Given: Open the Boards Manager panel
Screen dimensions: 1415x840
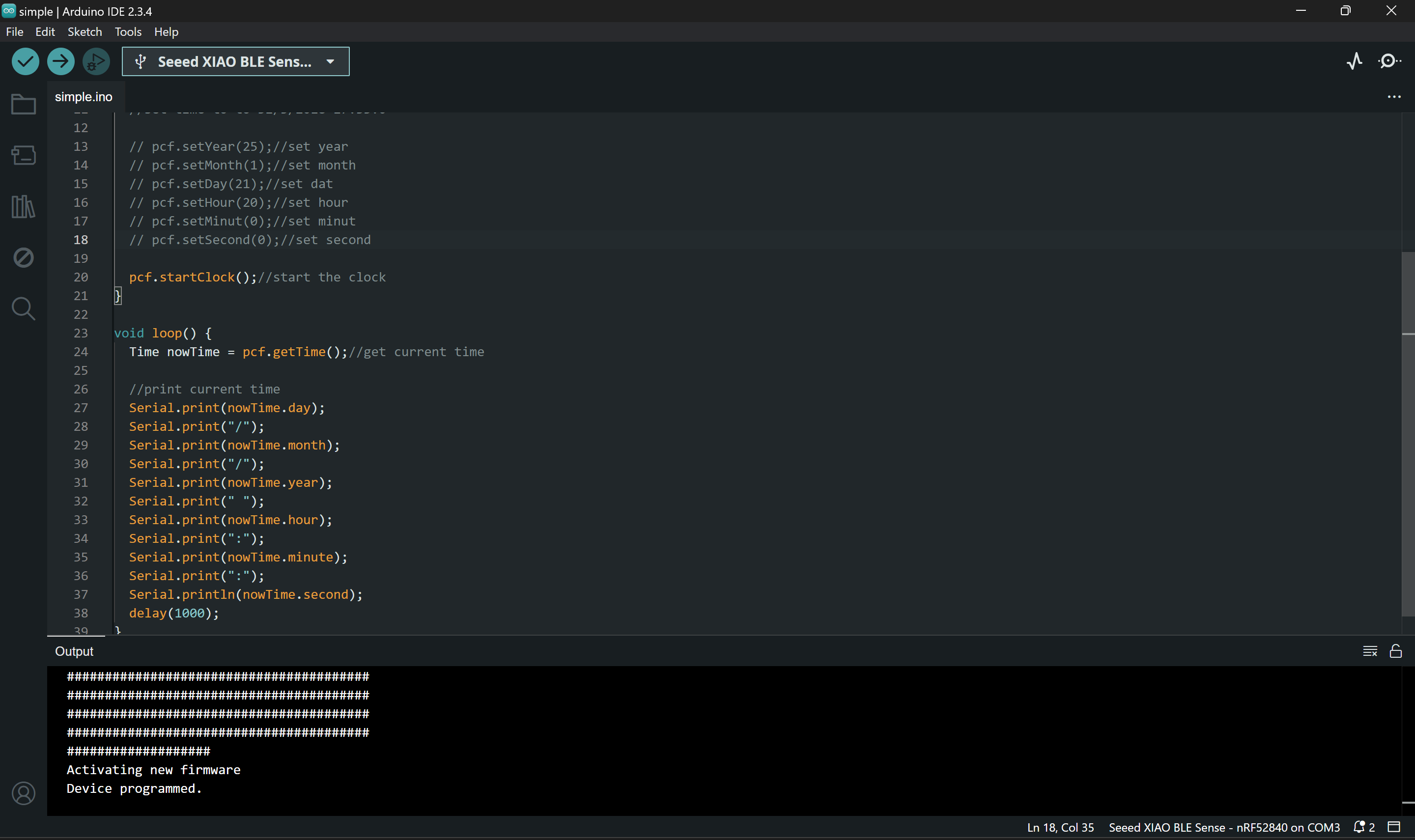Looking at the screenshot, I should 23,155.
